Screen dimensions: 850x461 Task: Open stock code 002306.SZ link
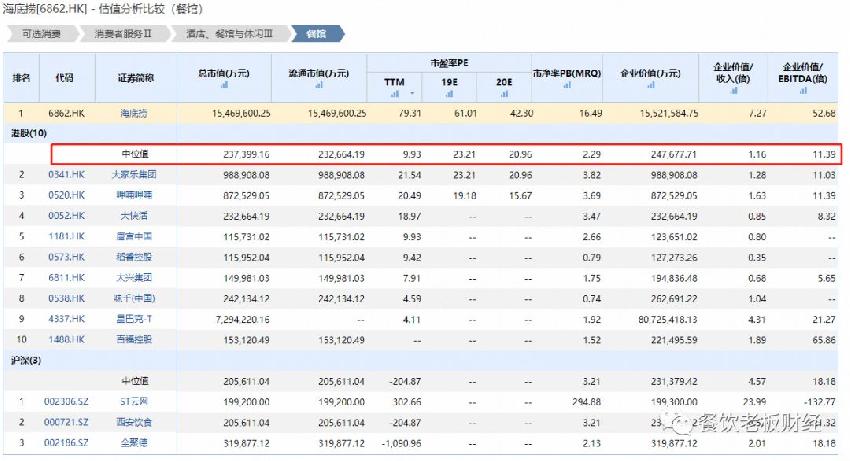pyautogui.click(x=66, y=402)
